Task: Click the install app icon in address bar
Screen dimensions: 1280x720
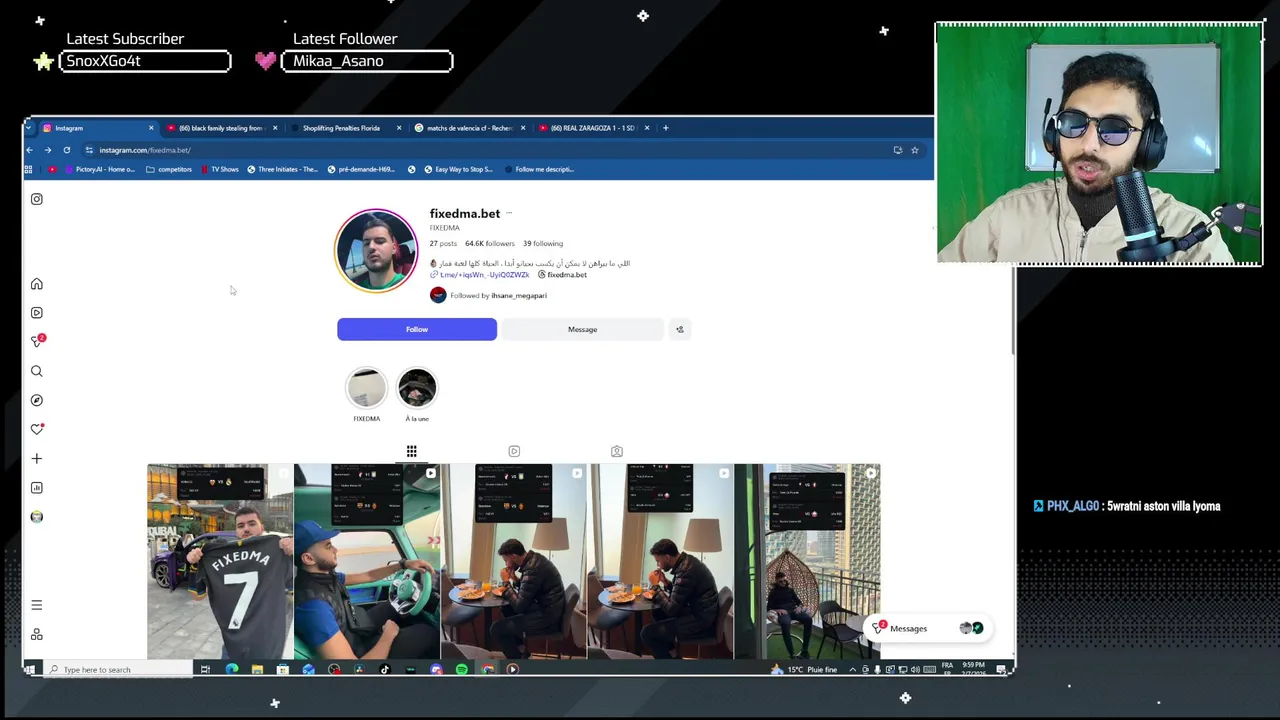Action: point(897,150)
